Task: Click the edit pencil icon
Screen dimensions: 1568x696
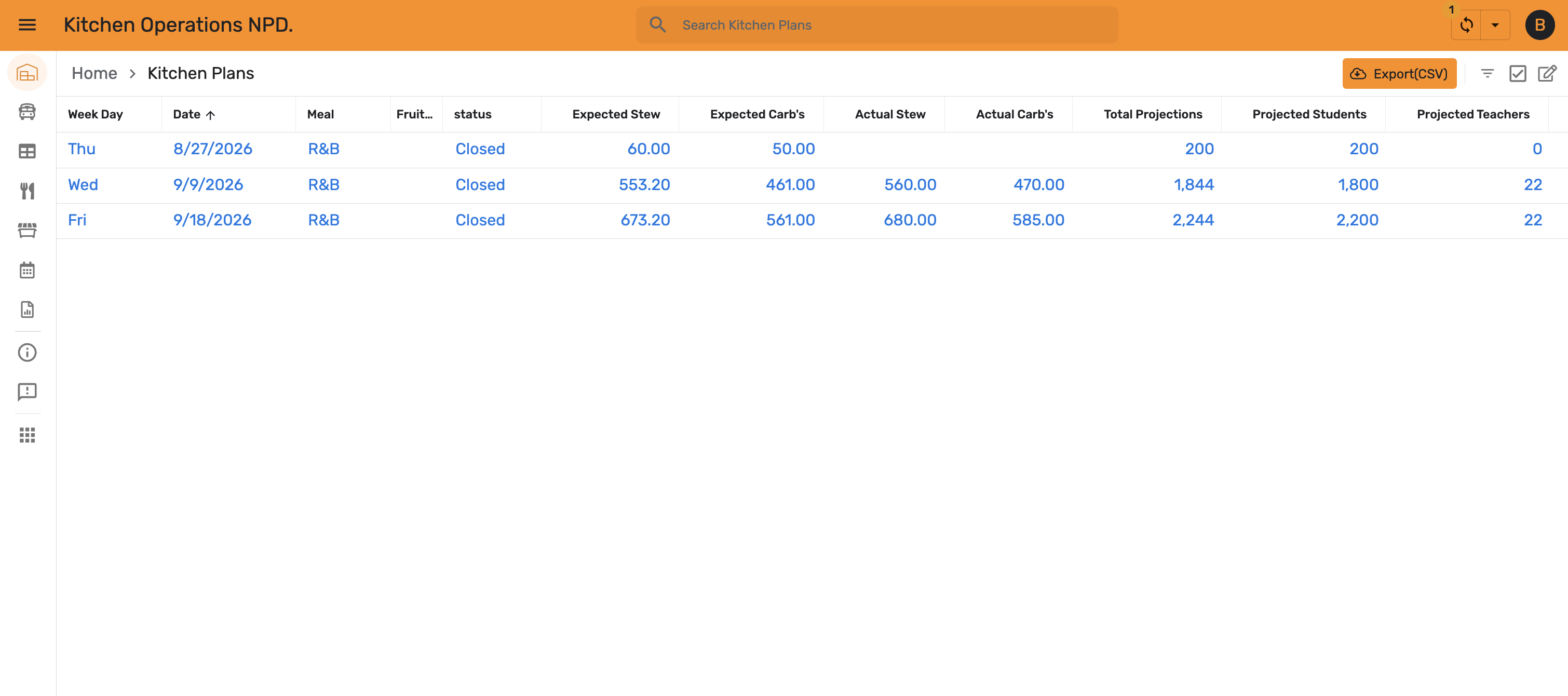Action: coord(1547,74)
